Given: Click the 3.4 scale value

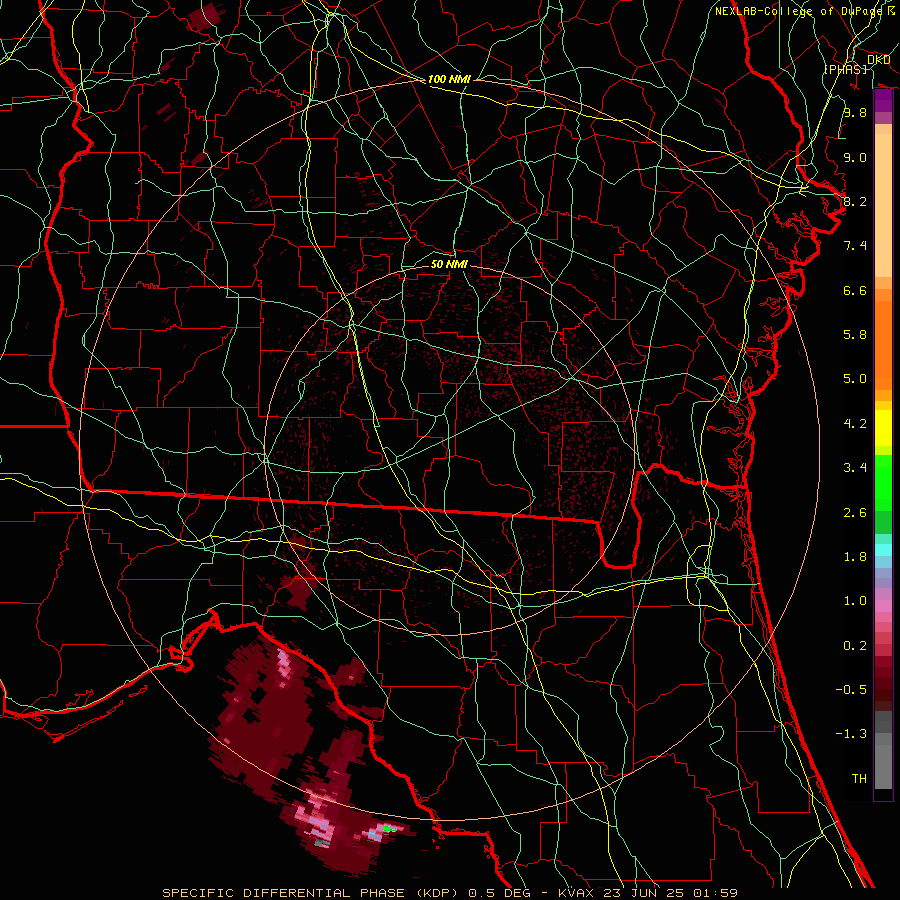Looking at the screenshot, I should [x=855, y=468].
